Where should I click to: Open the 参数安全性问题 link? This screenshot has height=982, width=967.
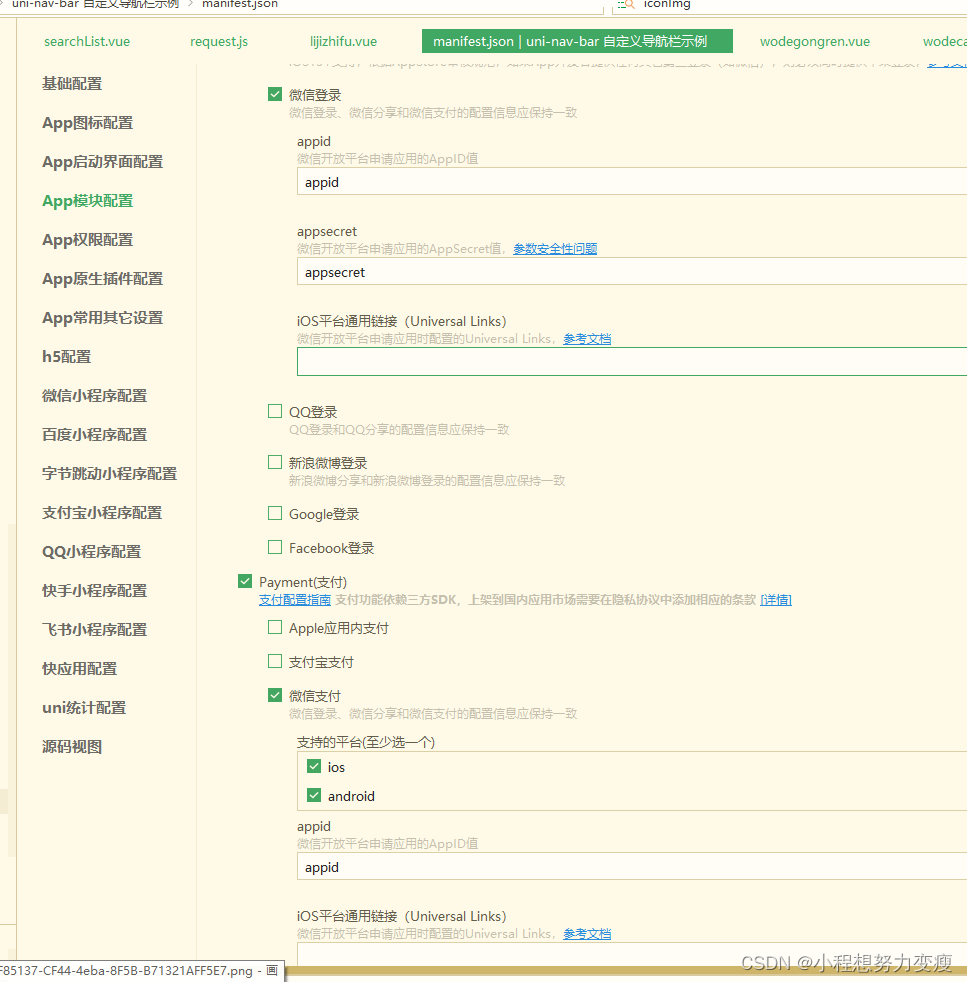[x=555, y=249]
